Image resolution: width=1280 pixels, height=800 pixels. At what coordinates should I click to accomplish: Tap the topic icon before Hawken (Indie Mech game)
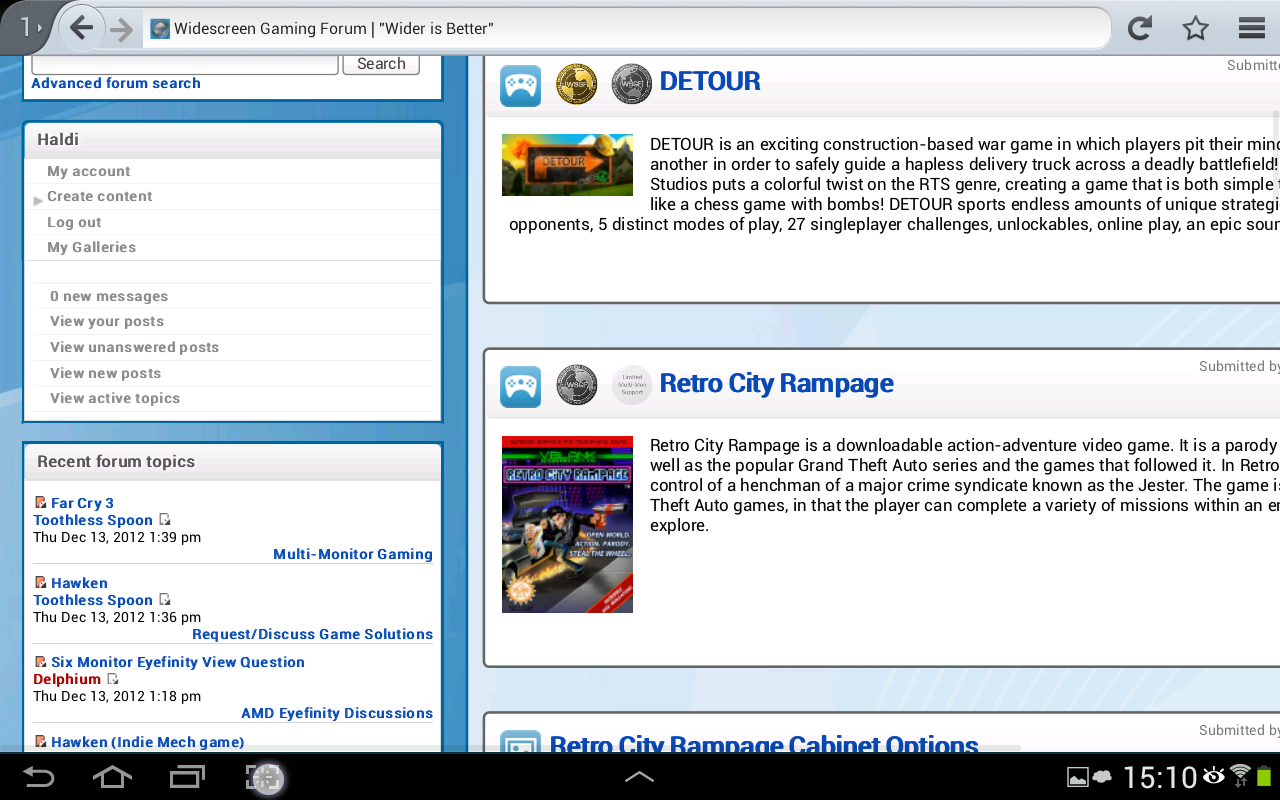point(40,741)
